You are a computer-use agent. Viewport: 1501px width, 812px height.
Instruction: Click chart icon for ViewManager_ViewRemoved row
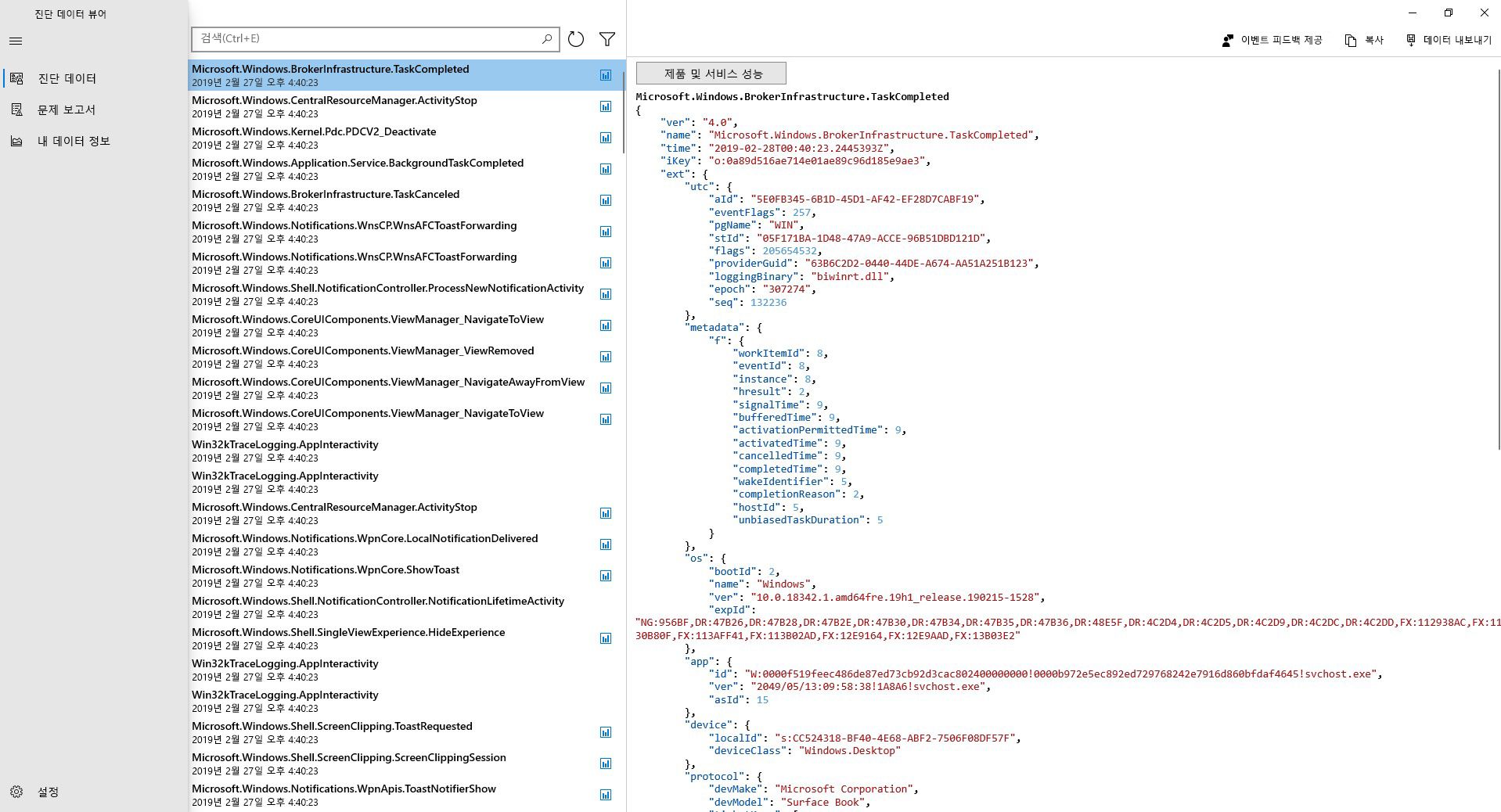point(606,357)
